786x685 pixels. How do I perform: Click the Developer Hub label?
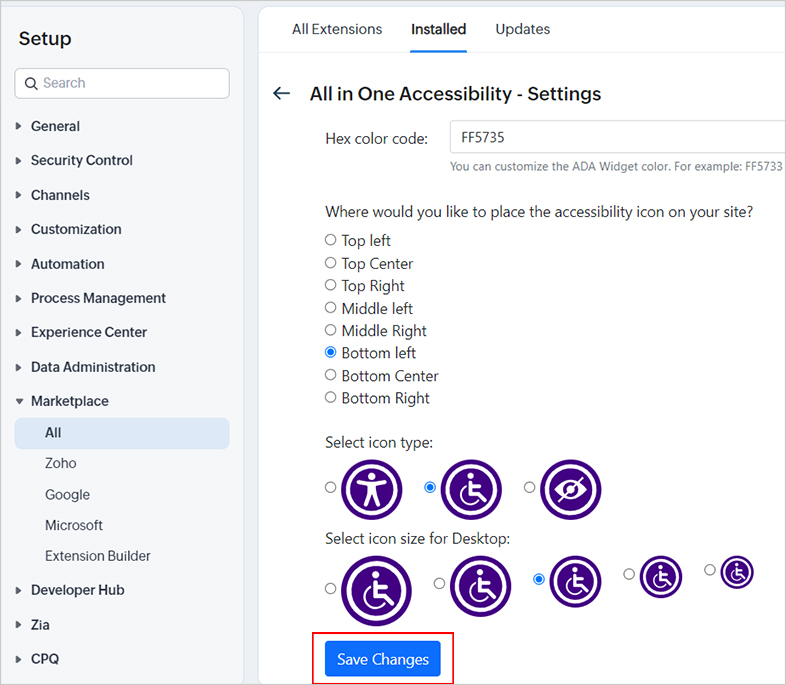point(78,590)
